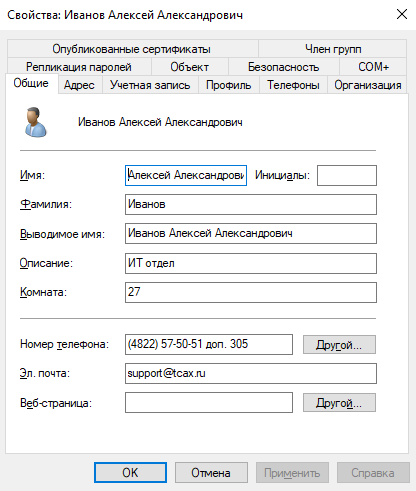Open the Репликация паролей tab
Viewport: 416px width, 491px height.
(79, 67)
